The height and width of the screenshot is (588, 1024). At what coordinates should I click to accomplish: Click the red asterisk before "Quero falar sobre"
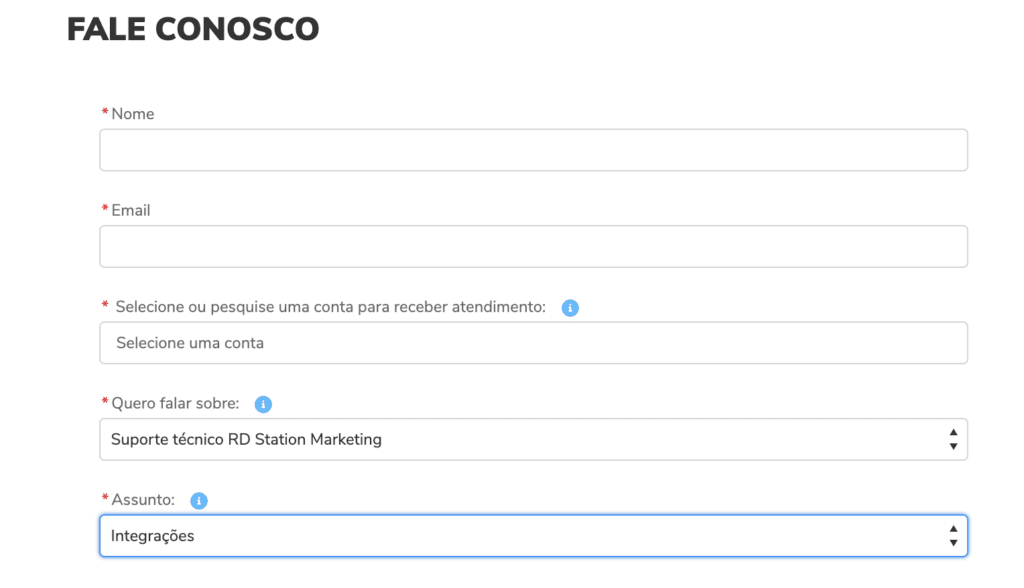tap(105, 402)
